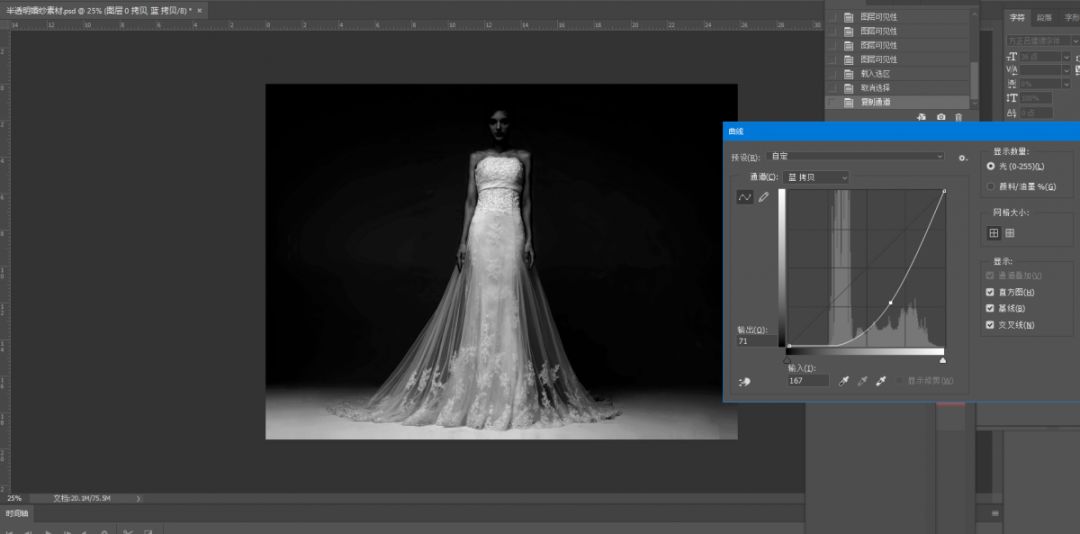This screenshot has height=534, width=1080.
Task: Select the 颜料/油墨 % radio option
Action: coord(991,186)
